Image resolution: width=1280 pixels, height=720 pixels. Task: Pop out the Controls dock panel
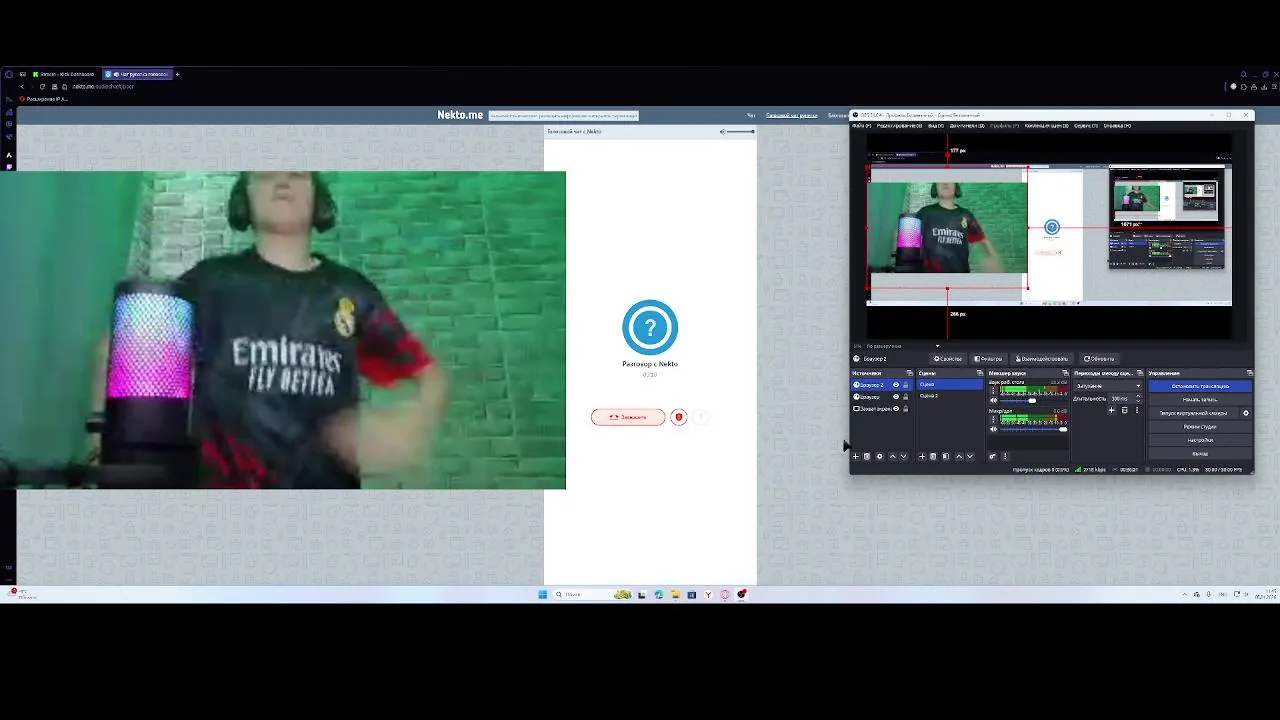click(1249, 373)
